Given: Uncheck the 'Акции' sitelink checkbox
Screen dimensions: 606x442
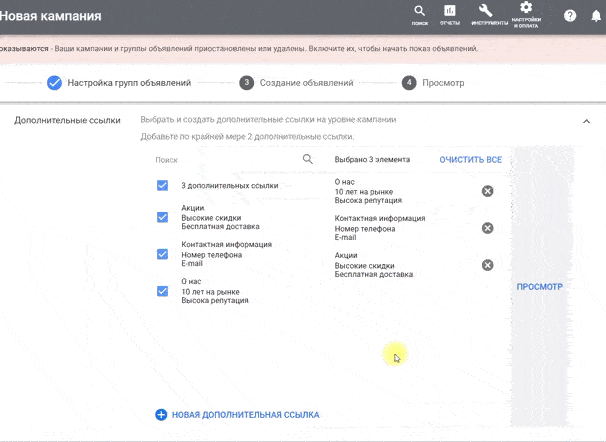Looking at the screenshot, I should pos(162,217).
